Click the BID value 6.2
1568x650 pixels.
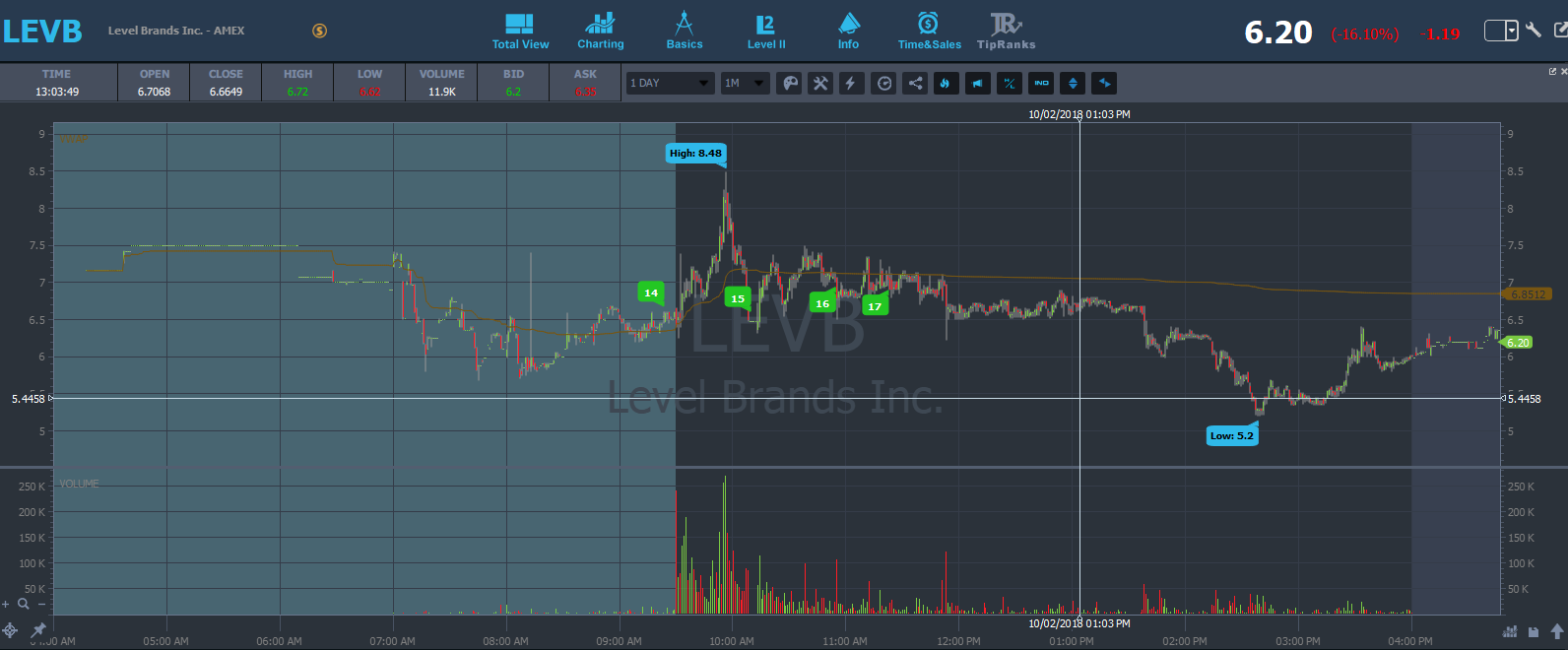(513, 92)
